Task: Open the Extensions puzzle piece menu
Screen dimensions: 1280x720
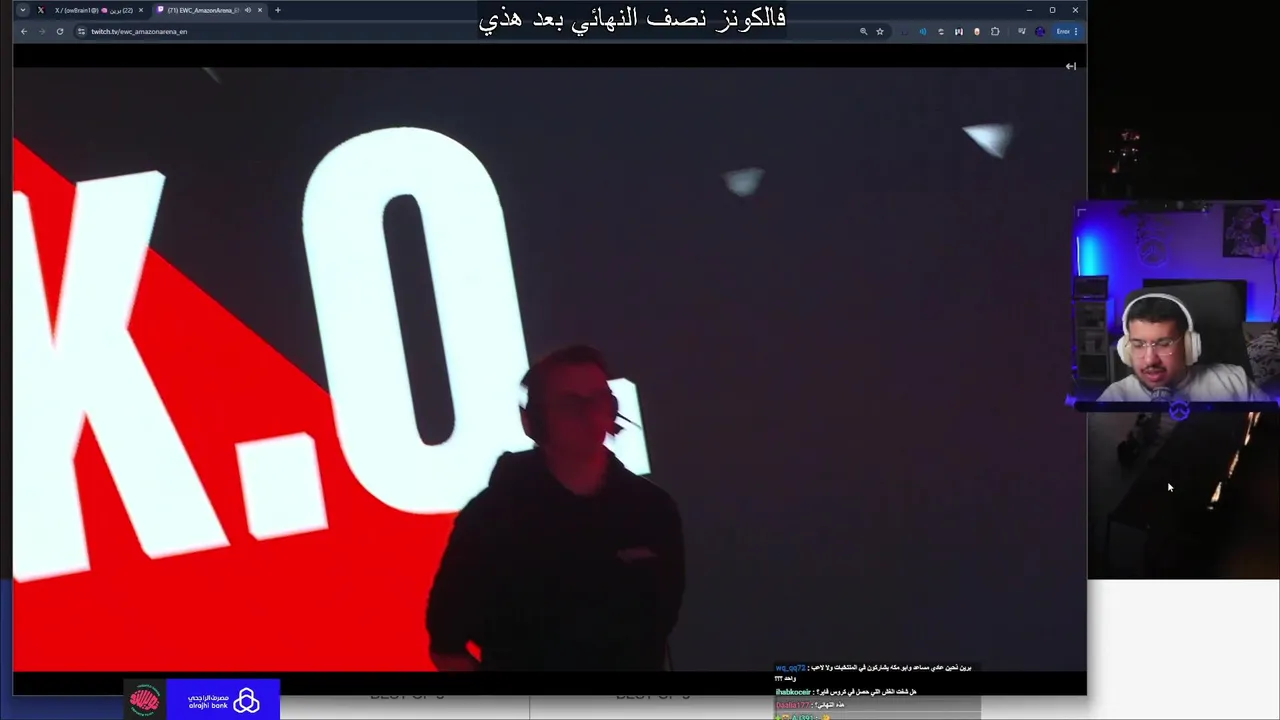Action: [995, 31]
